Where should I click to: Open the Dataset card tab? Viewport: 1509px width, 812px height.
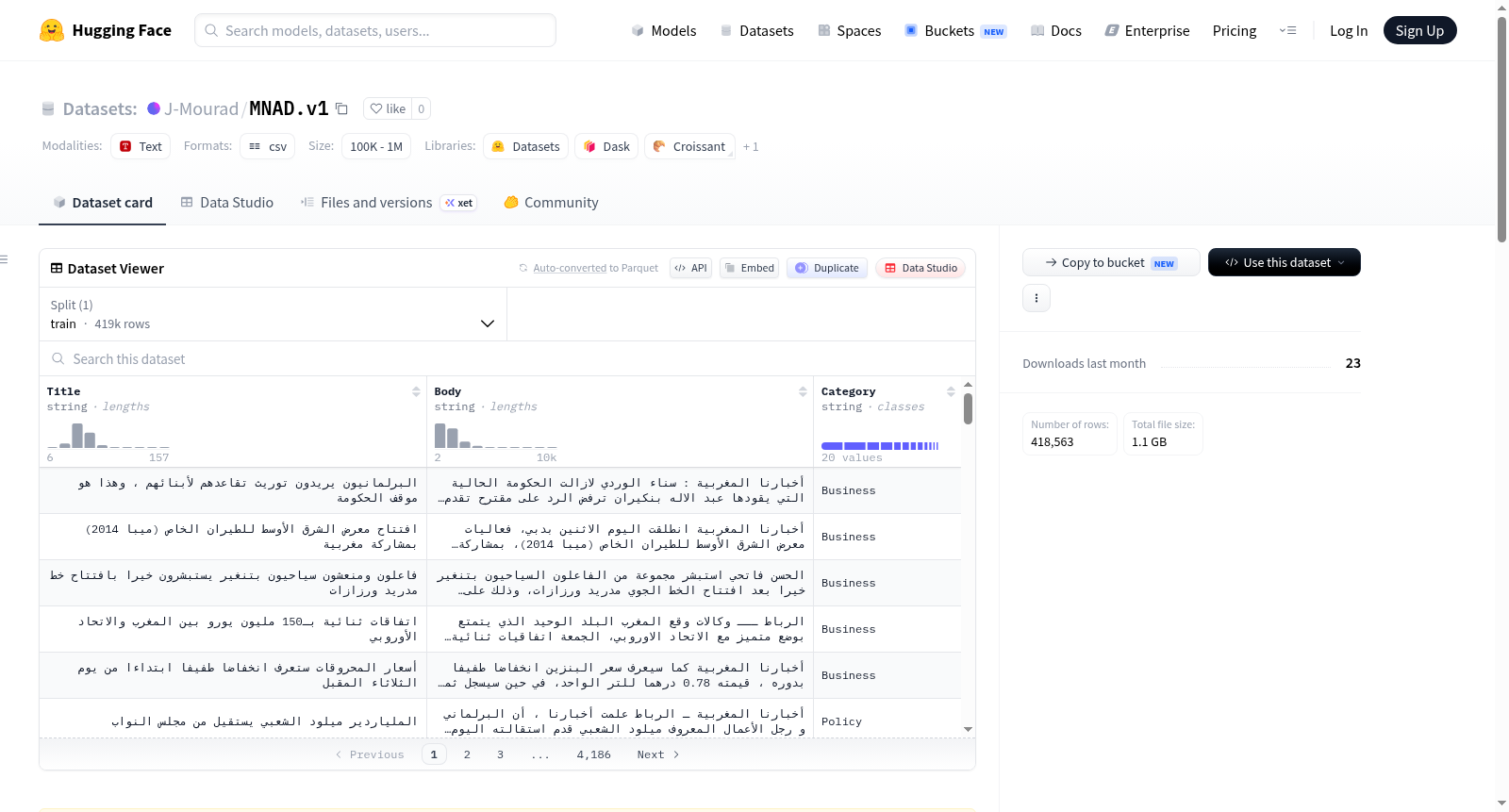pyautogui.click(x=102, y=202)
